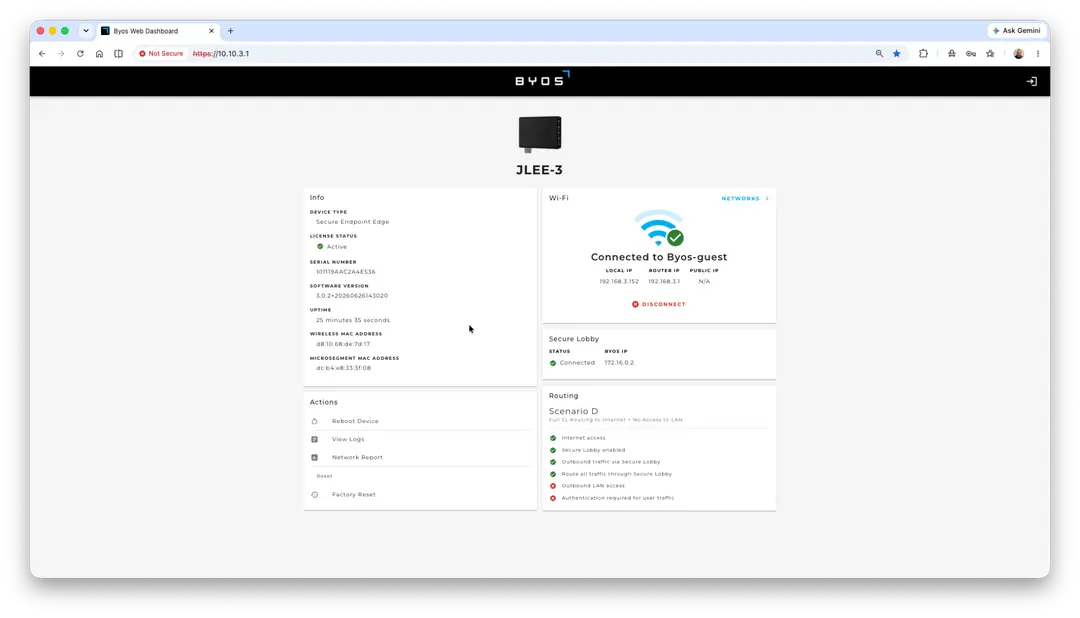Click the Wi-Fi connected status icon
The width and height of the screenshot is (1080, 618).
pos(659,228)
